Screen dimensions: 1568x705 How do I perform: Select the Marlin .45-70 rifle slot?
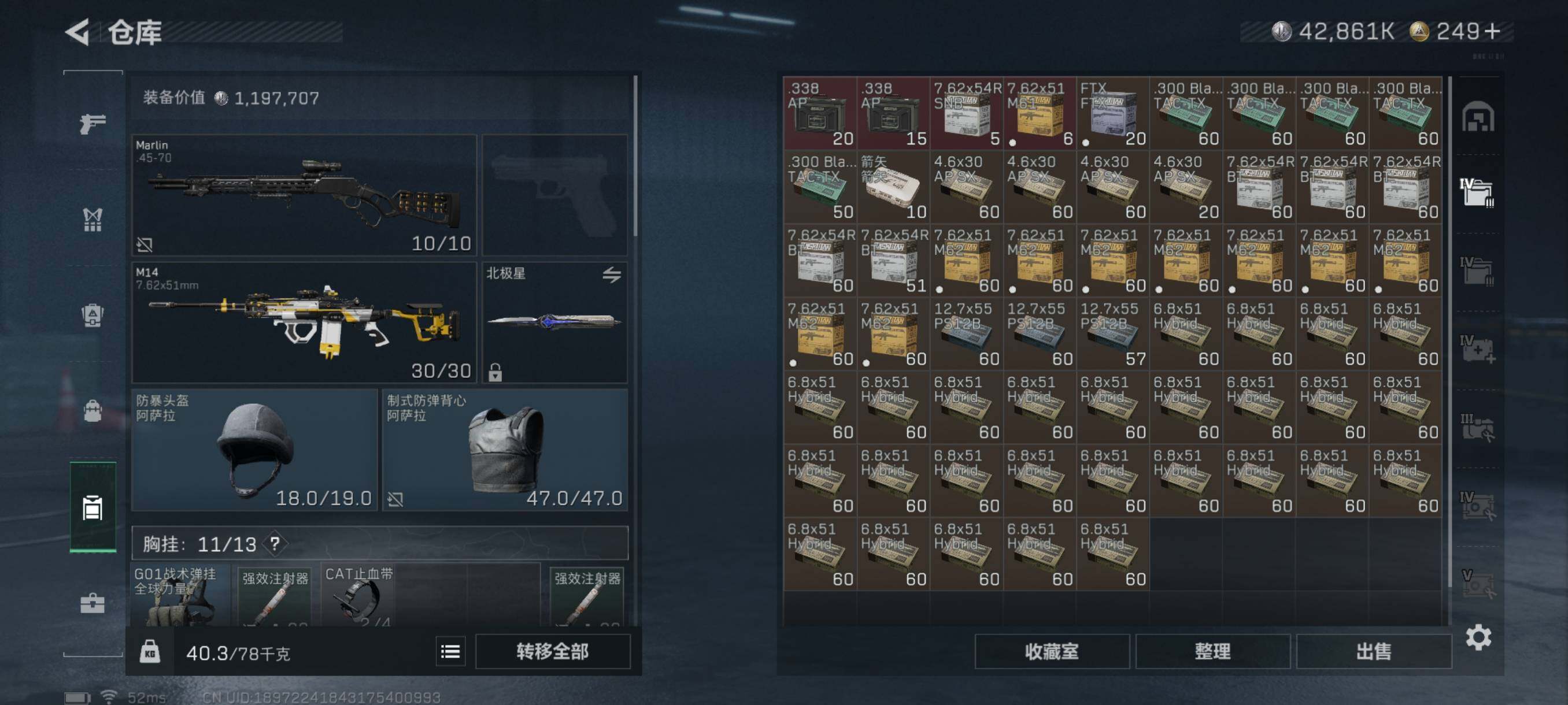304,195
